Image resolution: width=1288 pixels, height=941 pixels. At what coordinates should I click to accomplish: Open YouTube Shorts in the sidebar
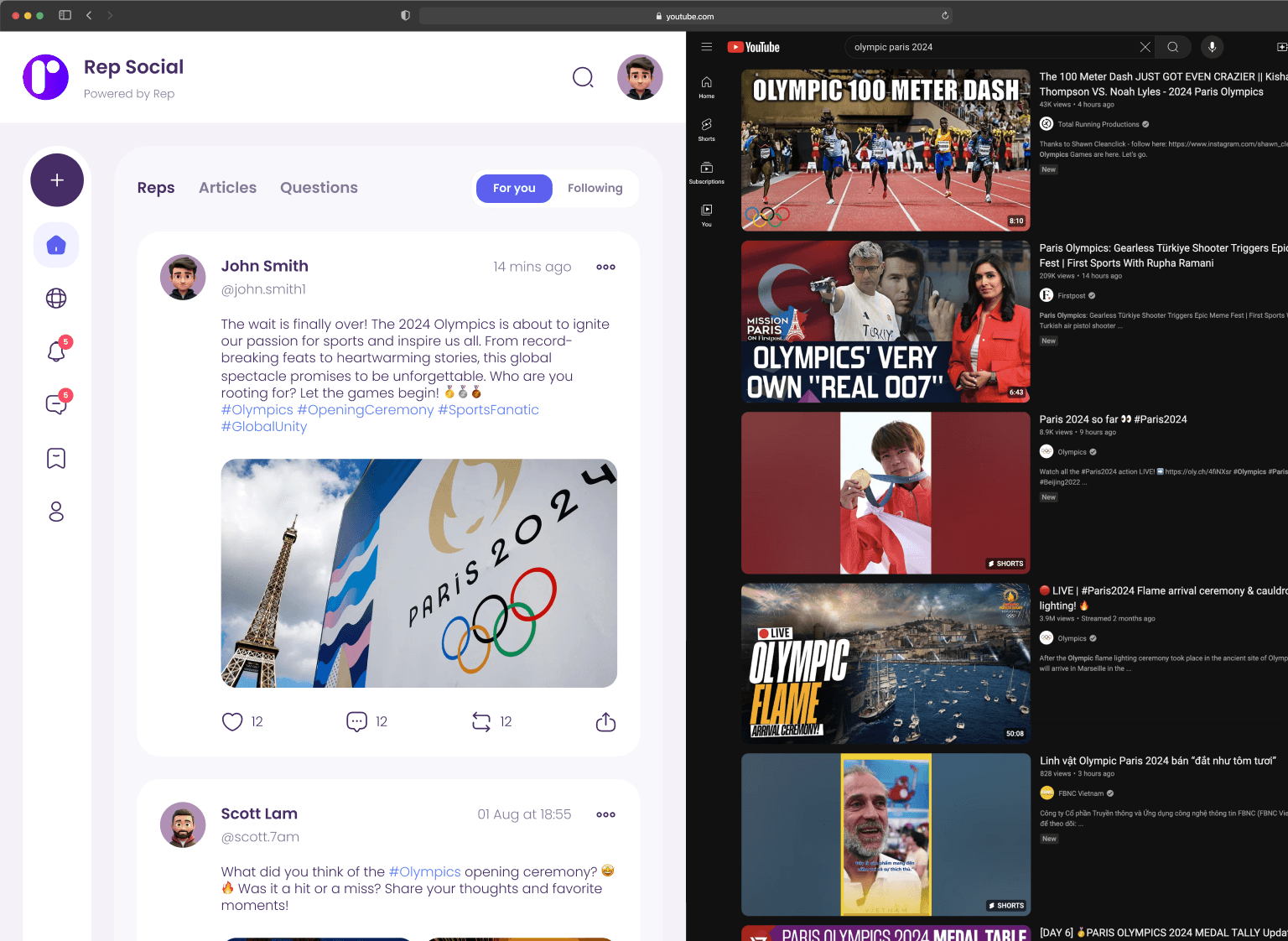pos(707,129)
